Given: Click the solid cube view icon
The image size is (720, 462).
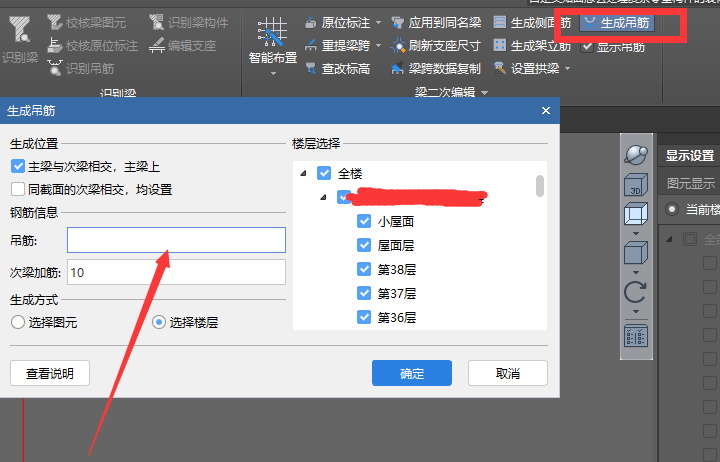Looking at the screenshot, I should [636, 253].
